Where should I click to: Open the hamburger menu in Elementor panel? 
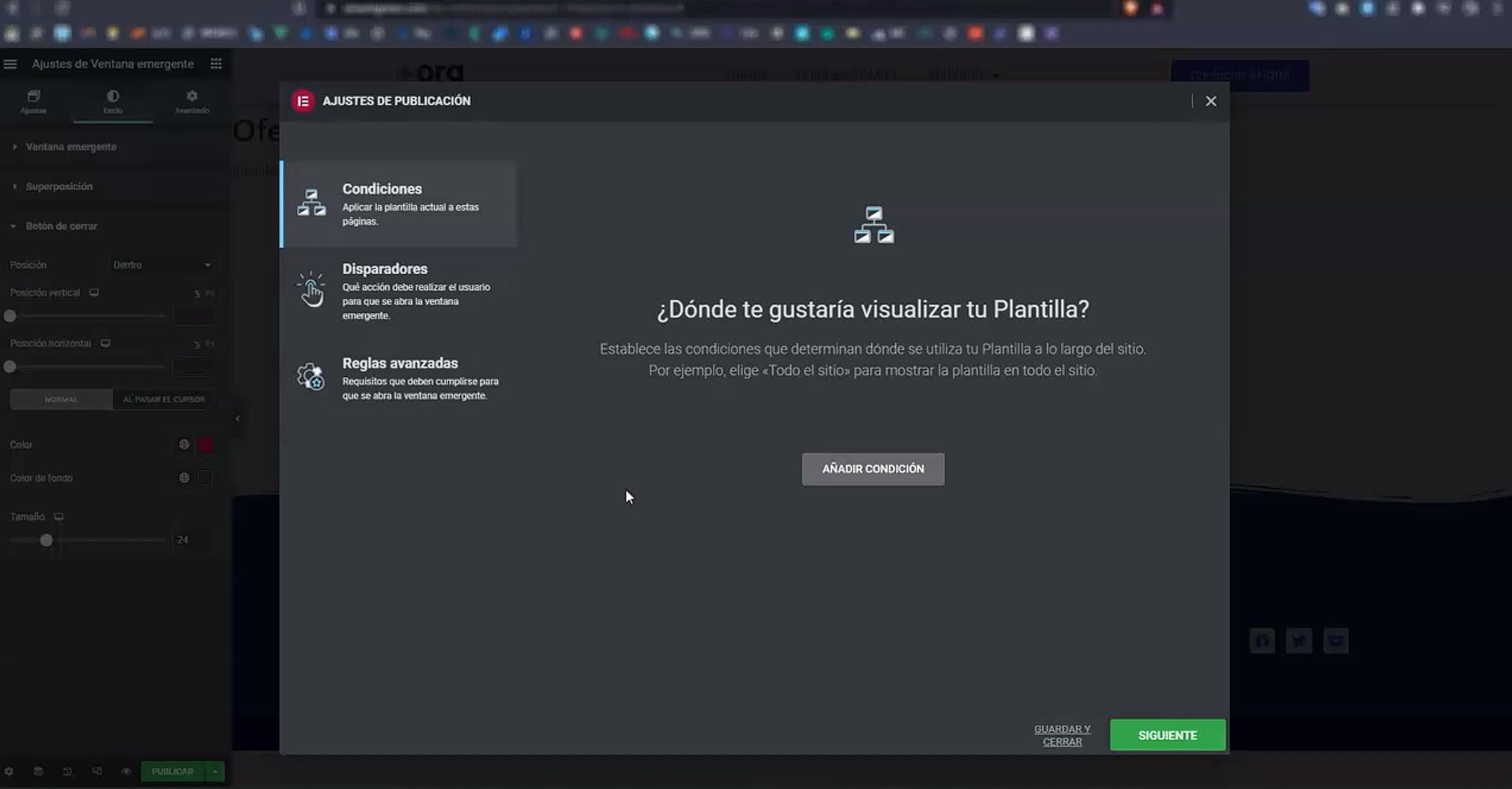(x=10, y=64)
